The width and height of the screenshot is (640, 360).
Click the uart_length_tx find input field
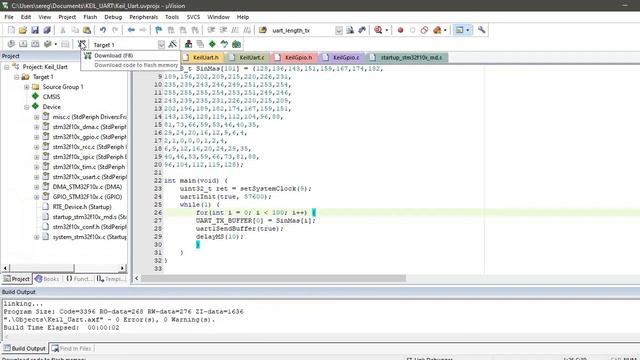click(x=302, y=31)
